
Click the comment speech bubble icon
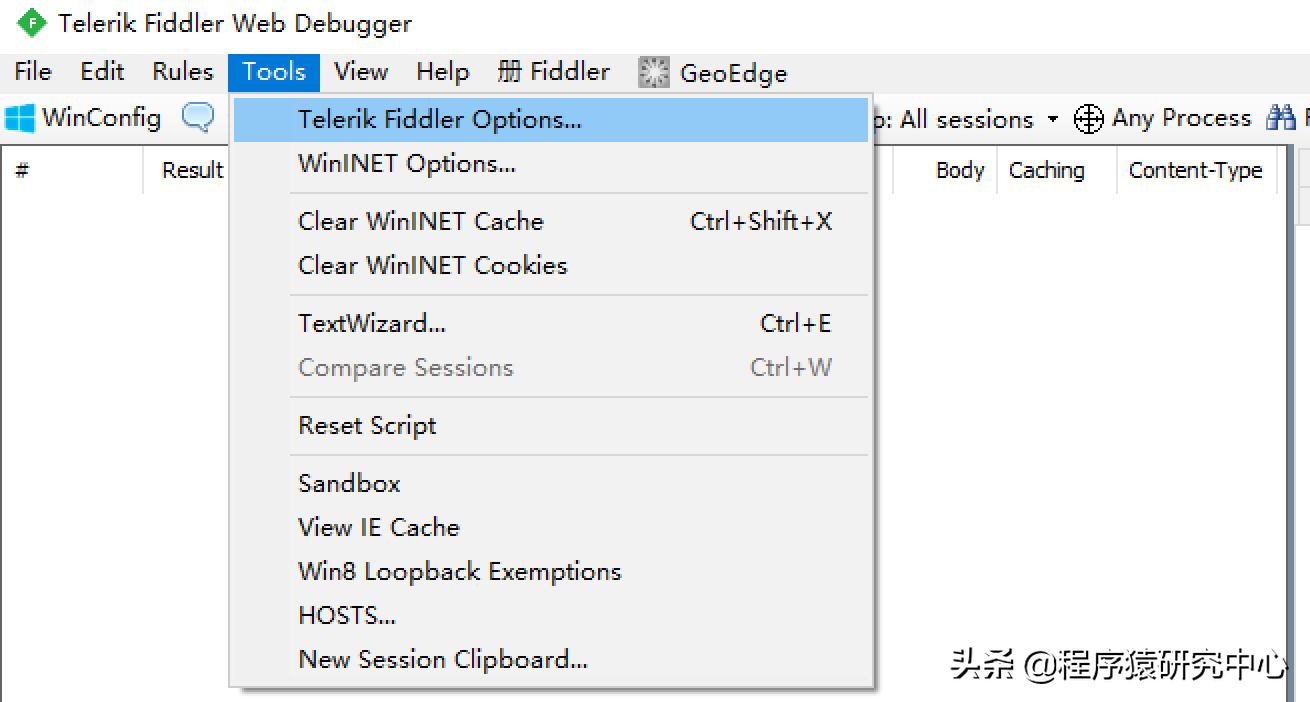click(x=197, y=117)
